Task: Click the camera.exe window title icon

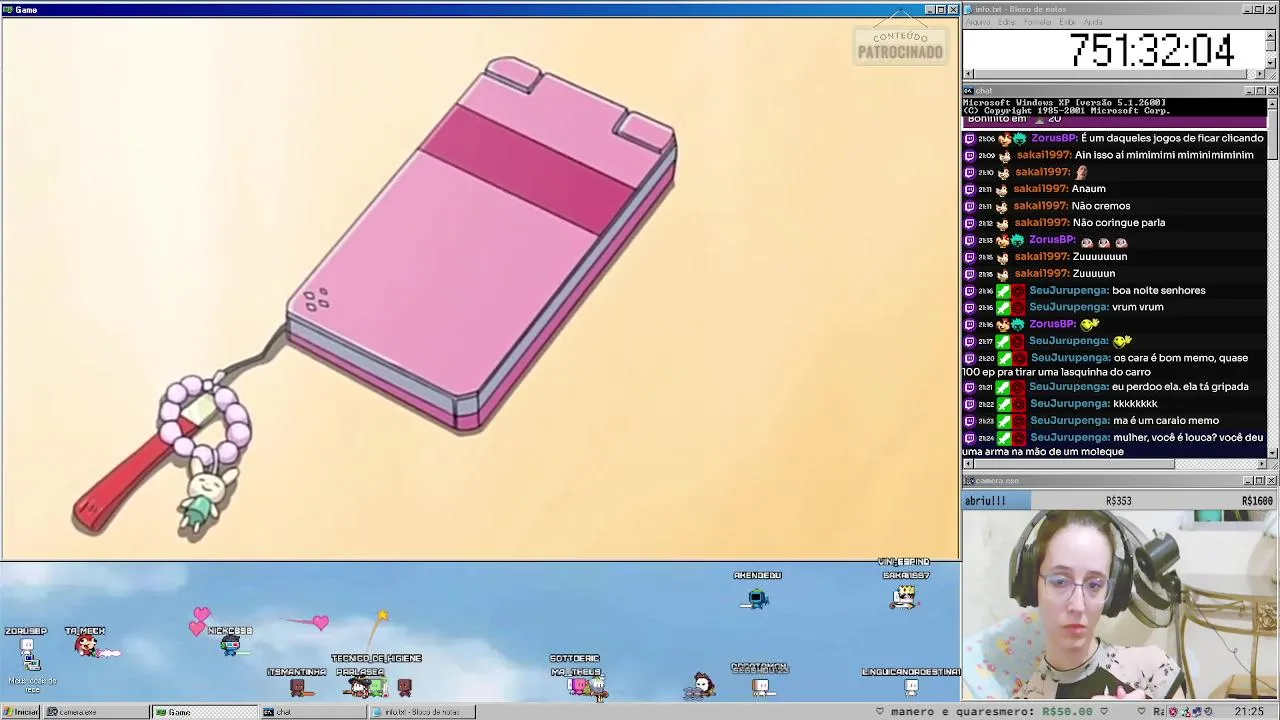Action: pos(969,481)
